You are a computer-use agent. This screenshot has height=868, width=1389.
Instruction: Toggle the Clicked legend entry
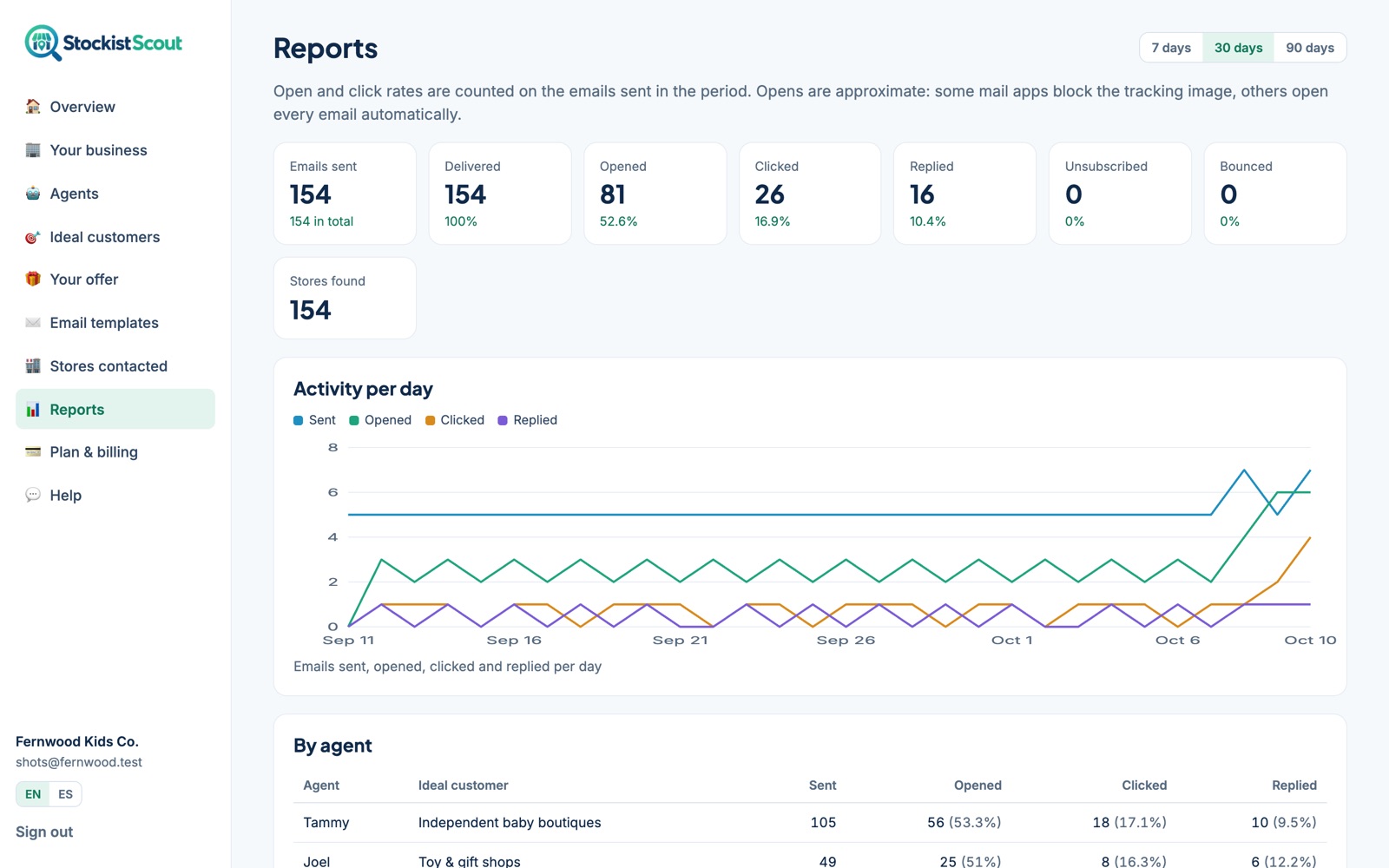(455, 420)
